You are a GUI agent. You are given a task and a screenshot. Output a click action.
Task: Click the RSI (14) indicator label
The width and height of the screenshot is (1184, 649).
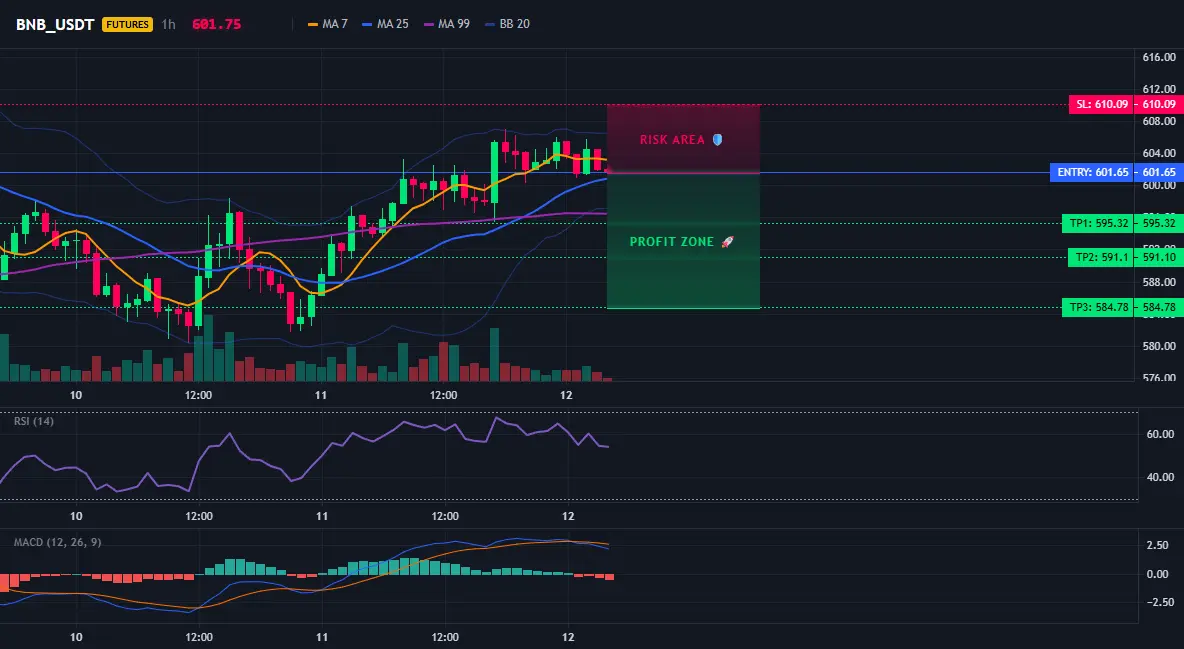34,421
